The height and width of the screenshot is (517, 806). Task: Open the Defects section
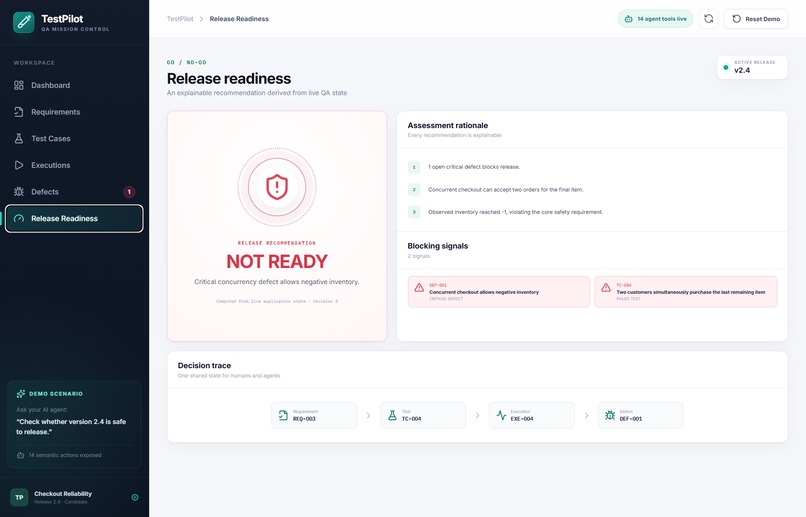[74, 192]
